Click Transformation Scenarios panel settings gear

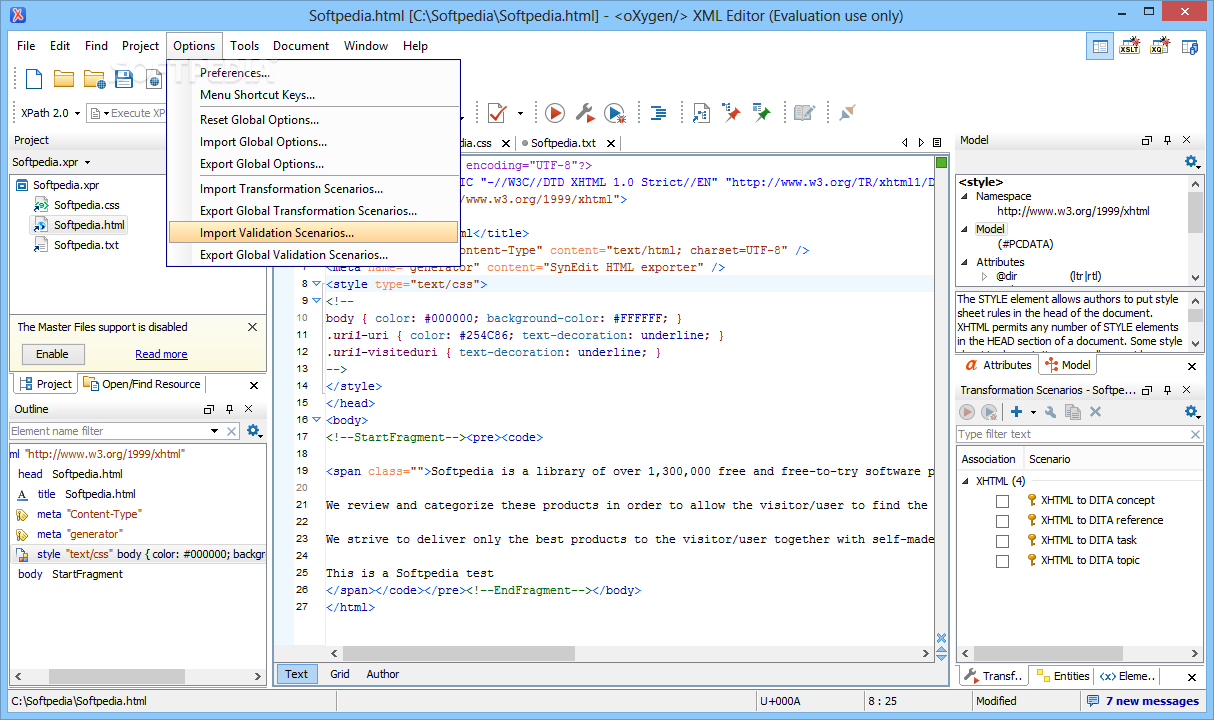tap(1191, 412)
